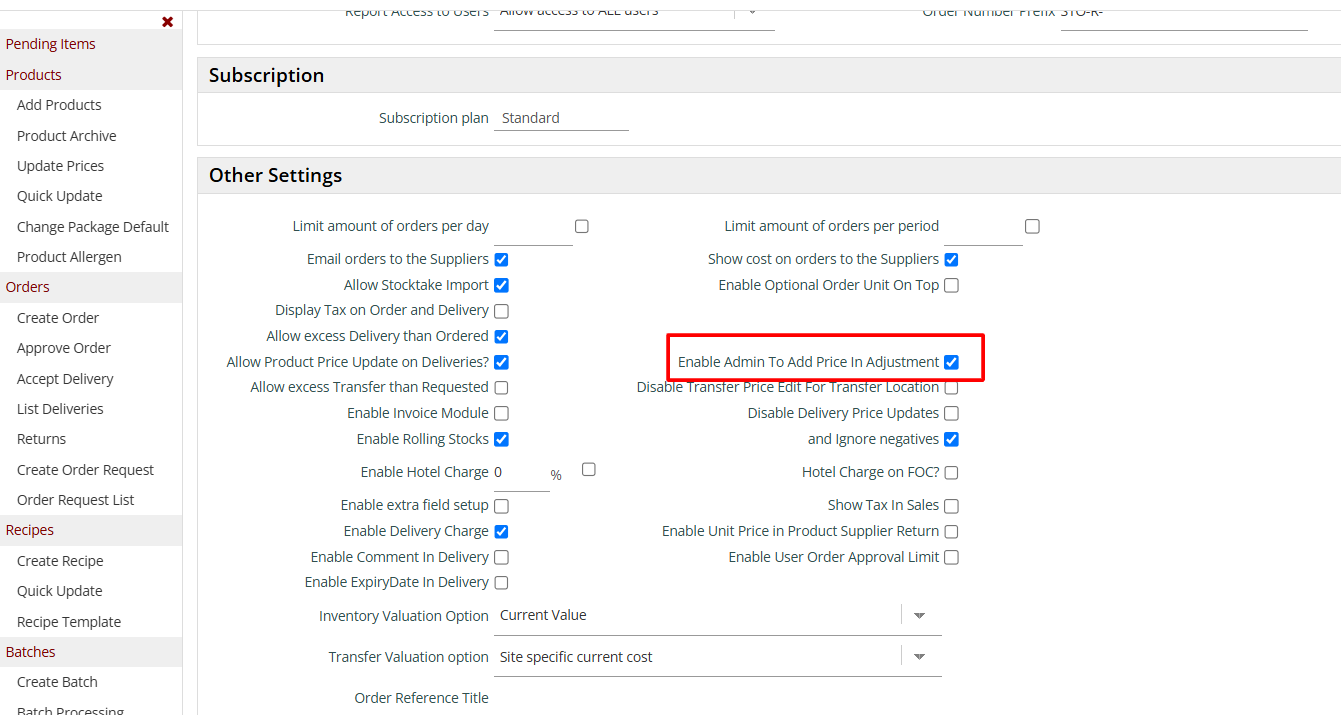The height and width of the screenshot is (715, 1341).
Task: Uncheck Enable Admin To Add Price In Adjustment
Action: click(951, 362)
